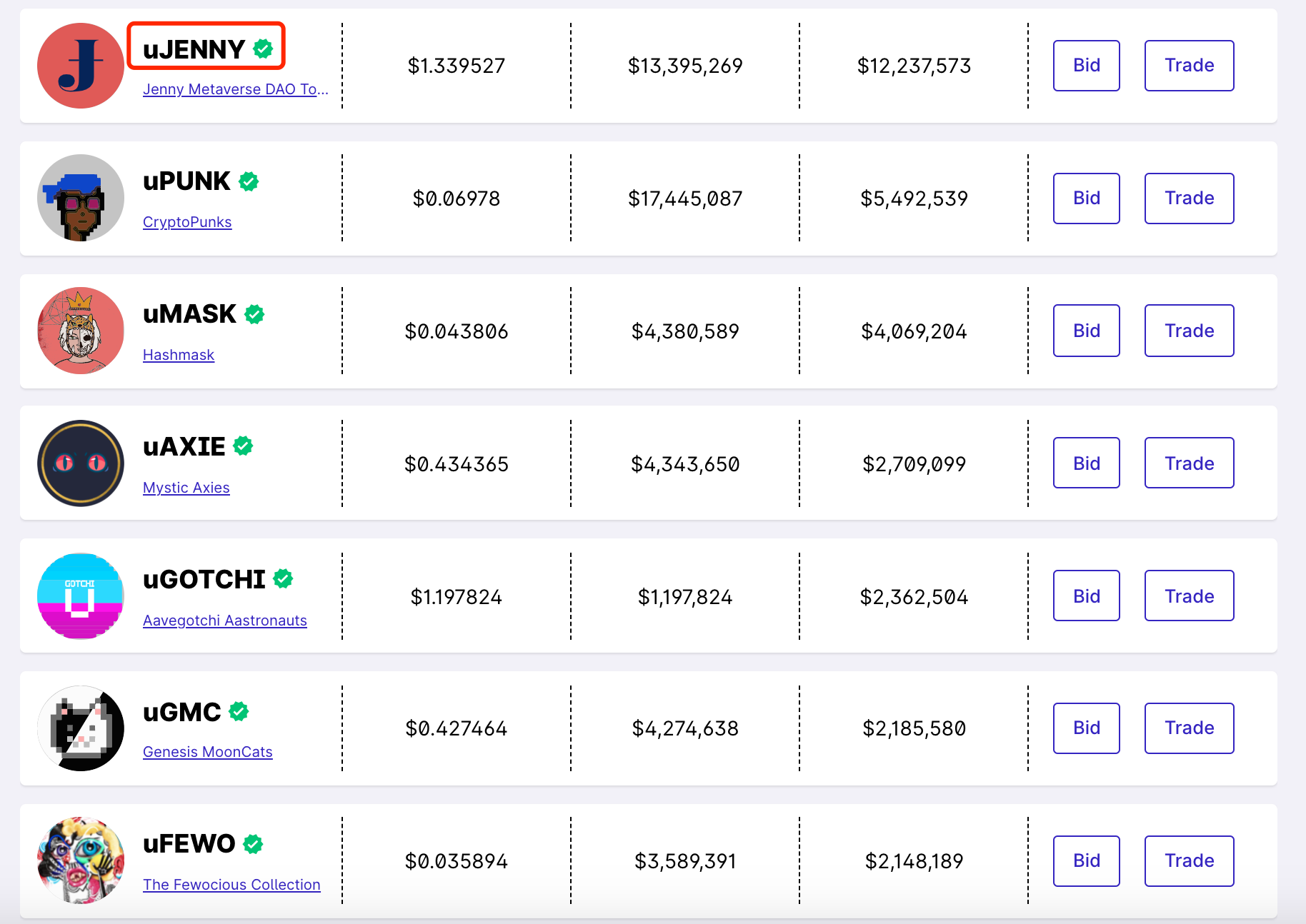Open the Hashmask collection link

(179, 355)
